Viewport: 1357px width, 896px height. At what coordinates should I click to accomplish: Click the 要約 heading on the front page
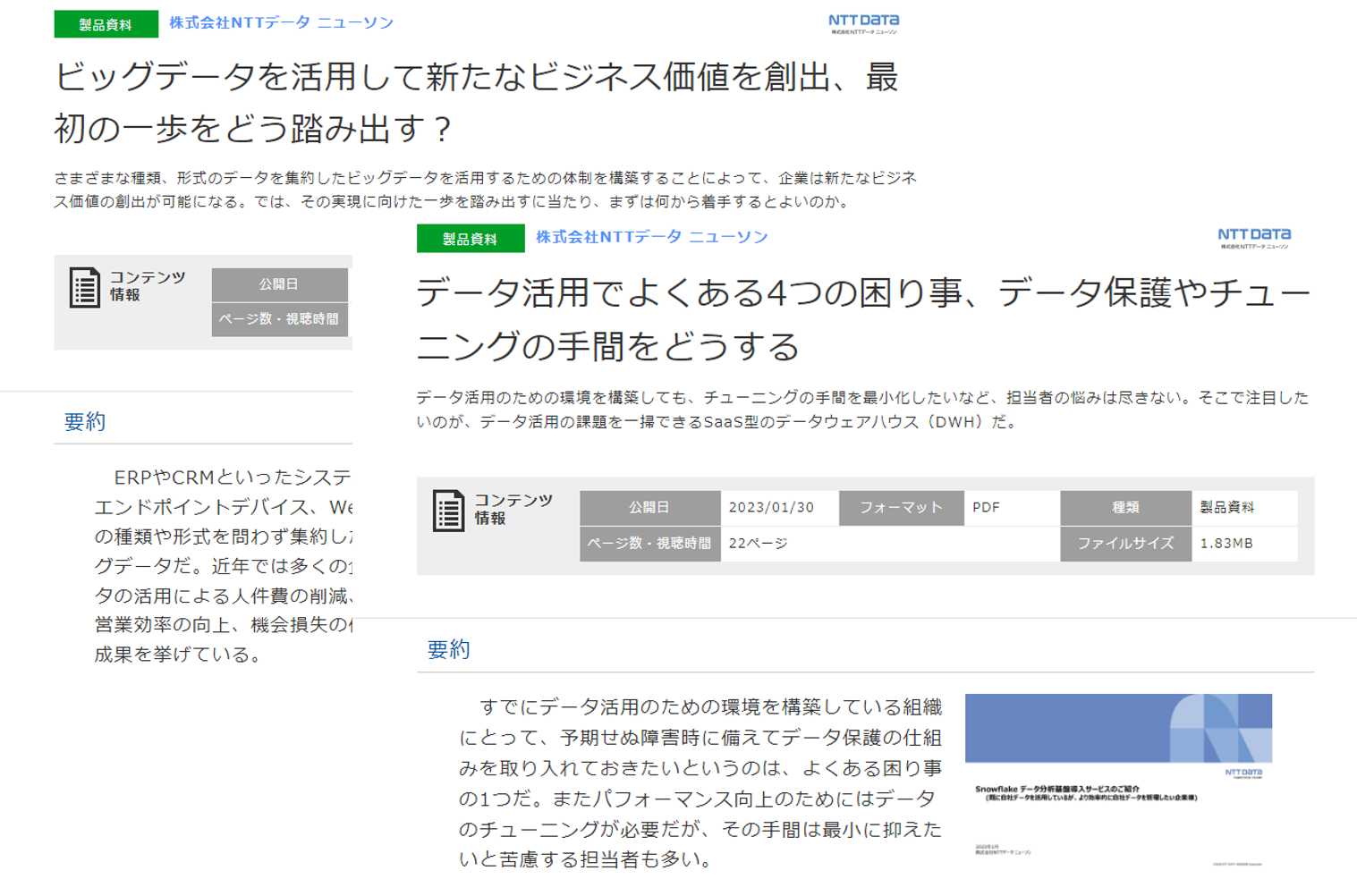[449, 650]
